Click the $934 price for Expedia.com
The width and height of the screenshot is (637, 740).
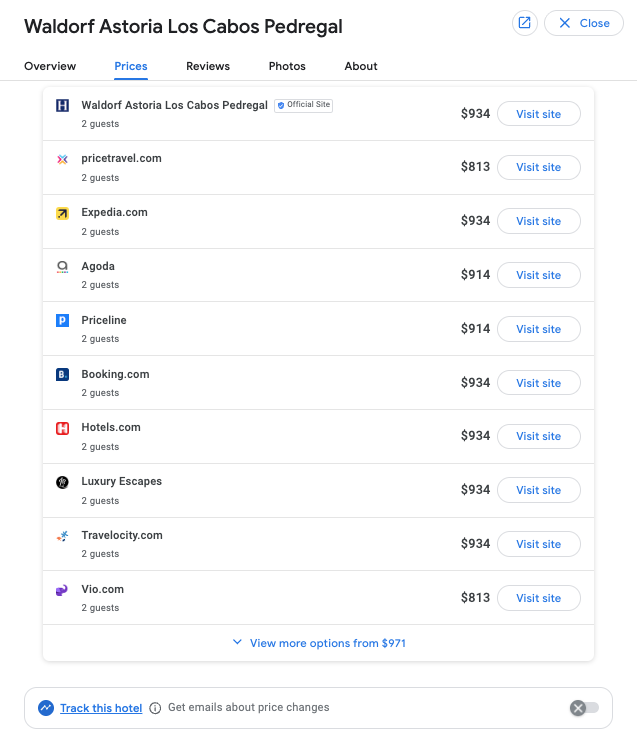(x=475, y=220)
